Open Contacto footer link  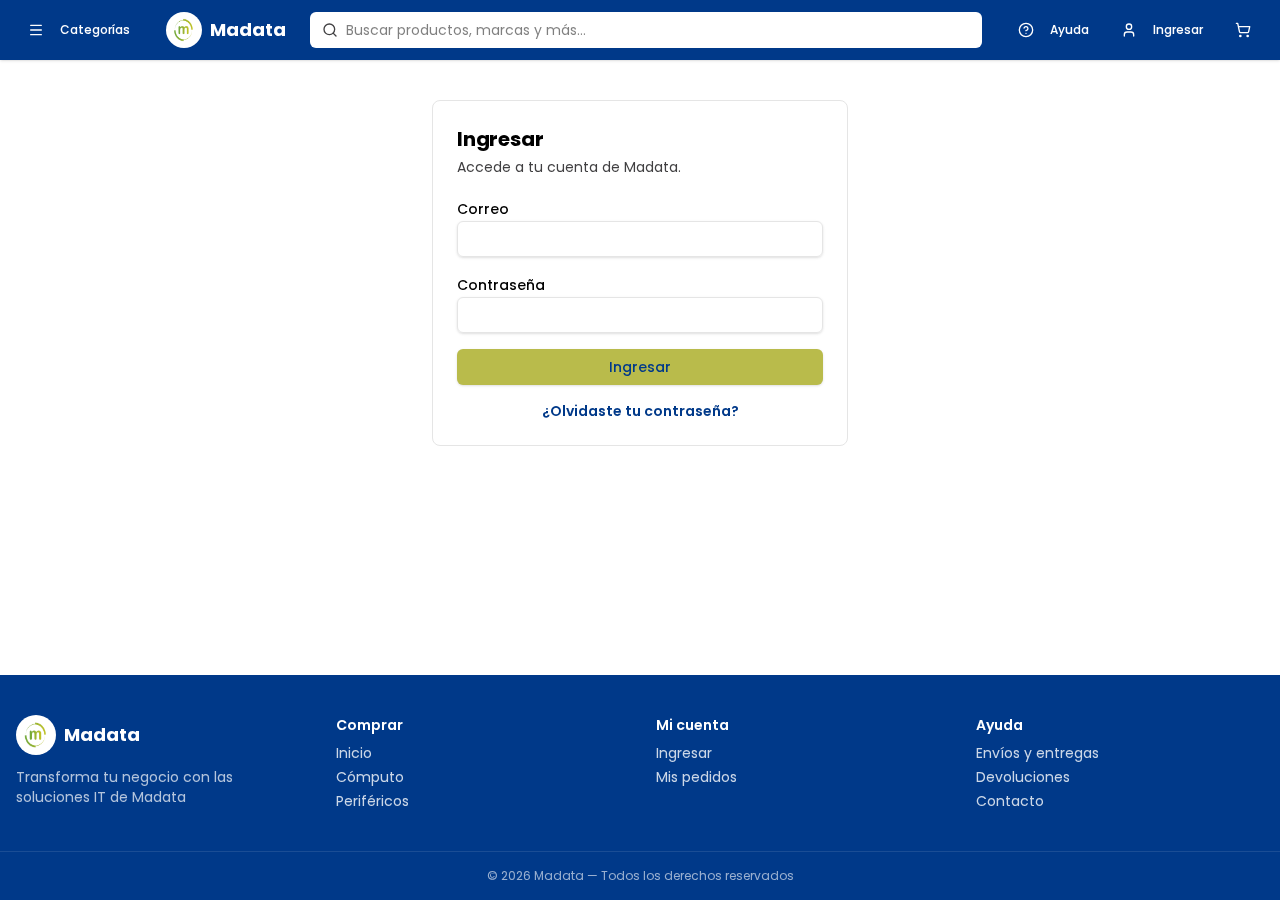pos(1010,801)
